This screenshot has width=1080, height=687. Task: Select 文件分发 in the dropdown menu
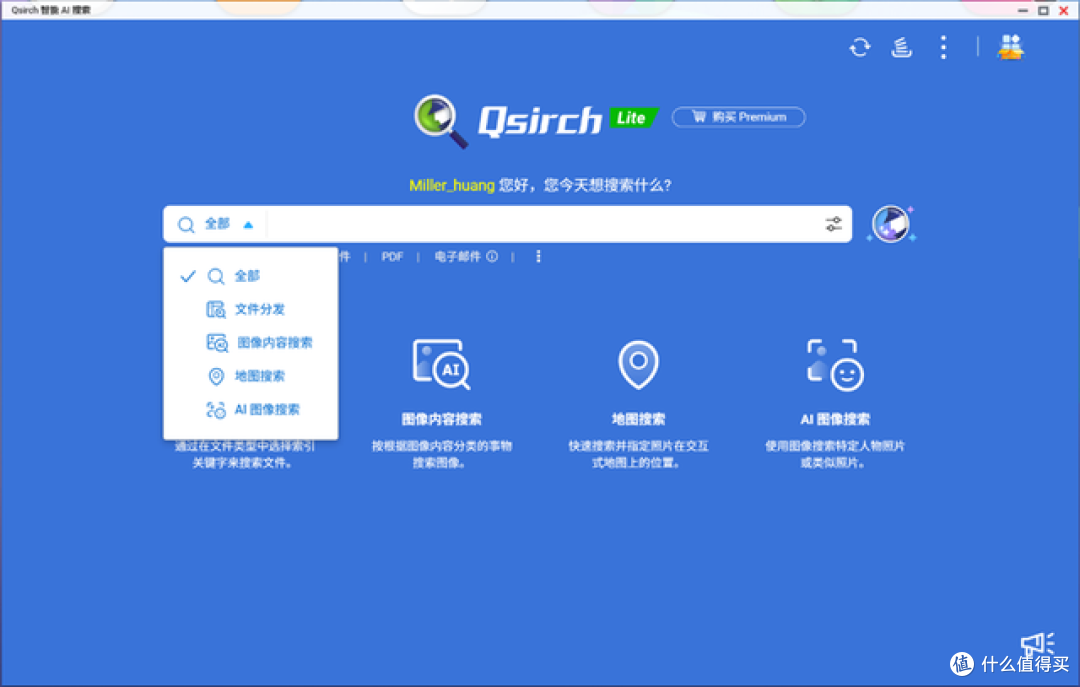[251, 309]
